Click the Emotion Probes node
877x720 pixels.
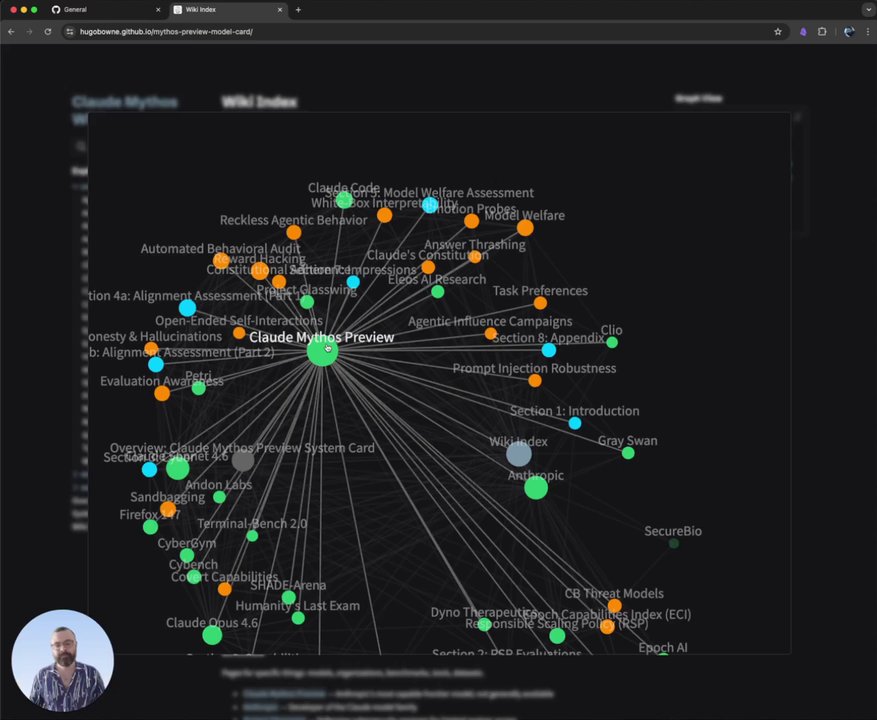(x=471, y=221)
